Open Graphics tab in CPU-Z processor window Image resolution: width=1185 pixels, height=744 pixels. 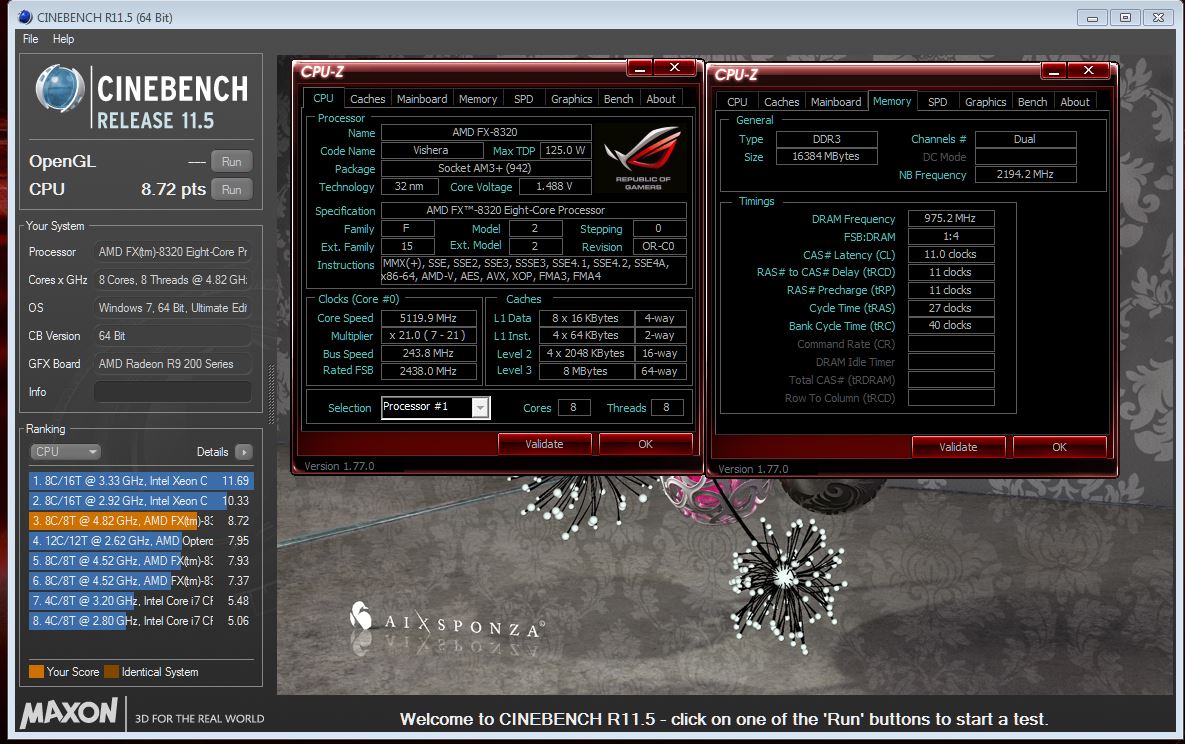[x=571, y=98]
